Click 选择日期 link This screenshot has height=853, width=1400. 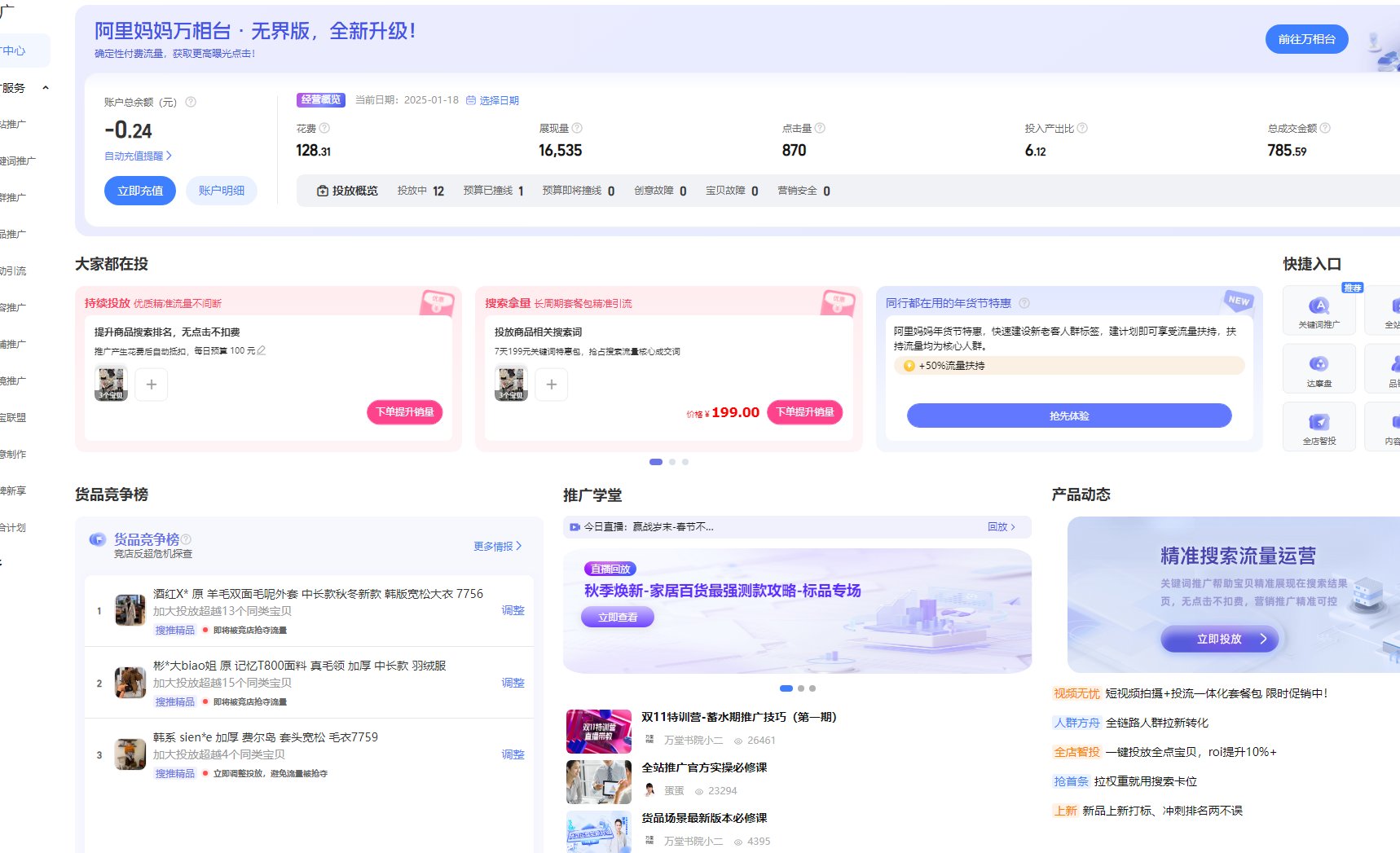499,100
